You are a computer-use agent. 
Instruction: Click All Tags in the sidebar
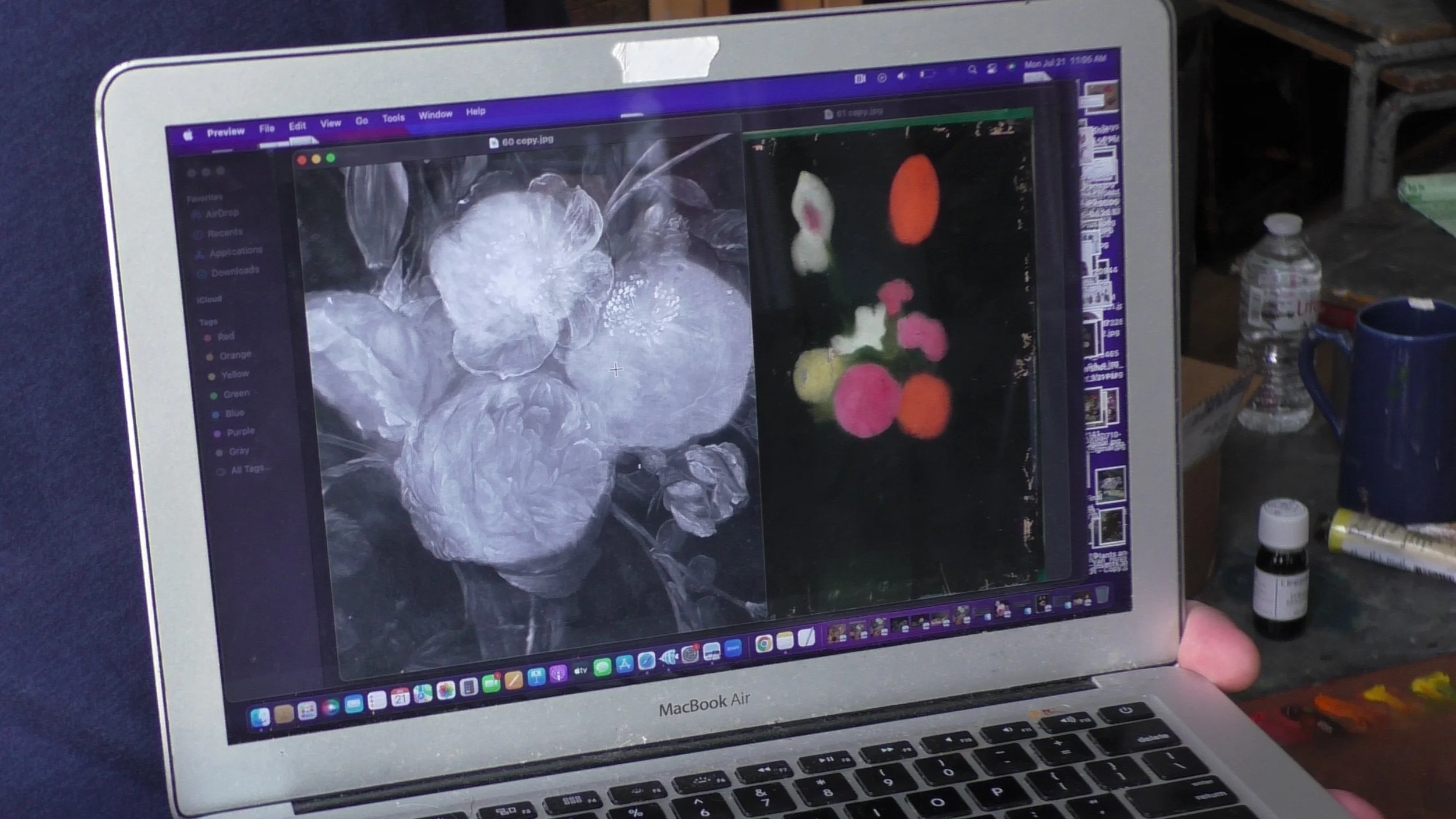[248, 469]
